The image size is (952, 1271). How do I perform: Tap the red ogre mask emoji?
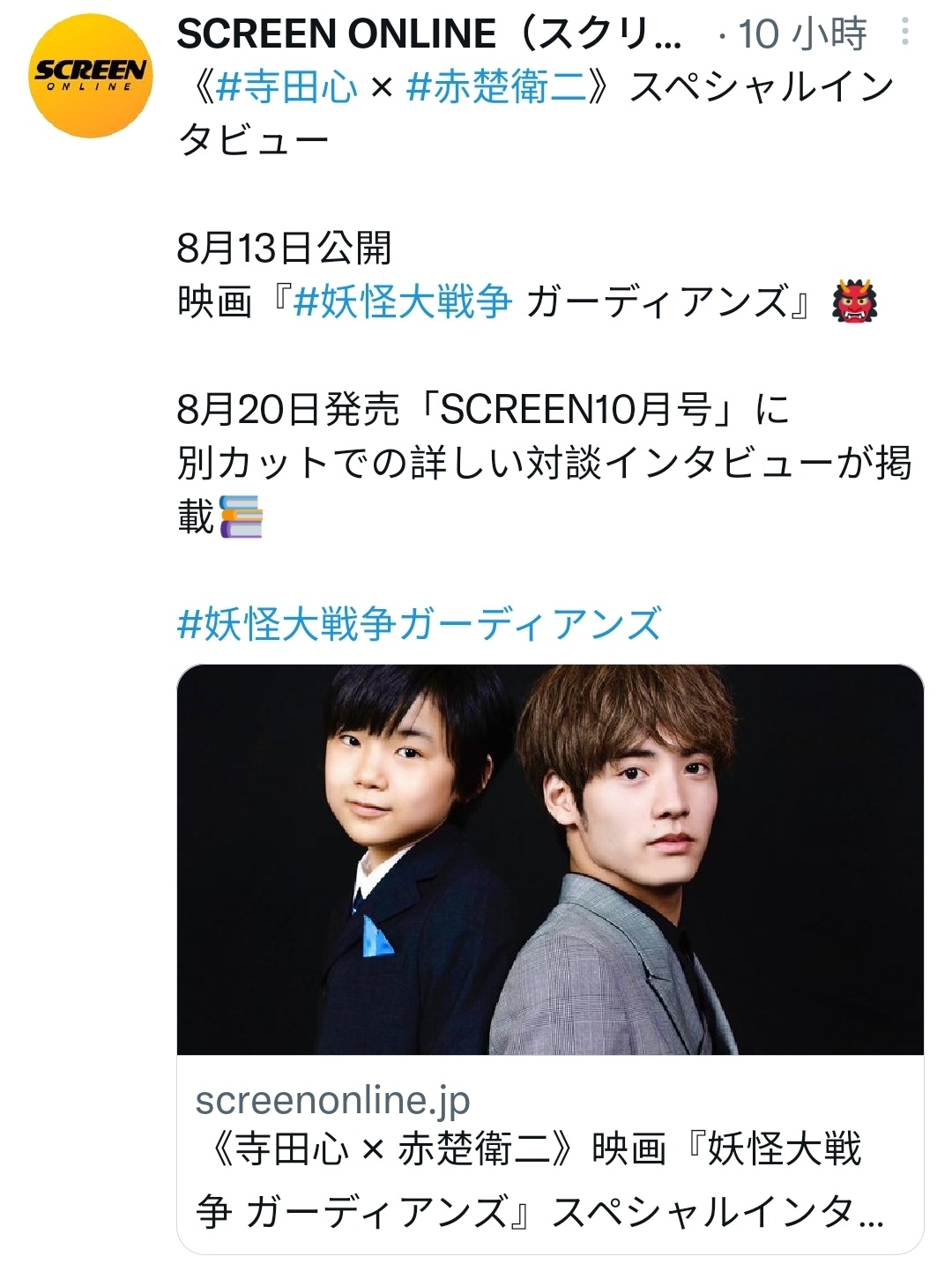point(855,302)
